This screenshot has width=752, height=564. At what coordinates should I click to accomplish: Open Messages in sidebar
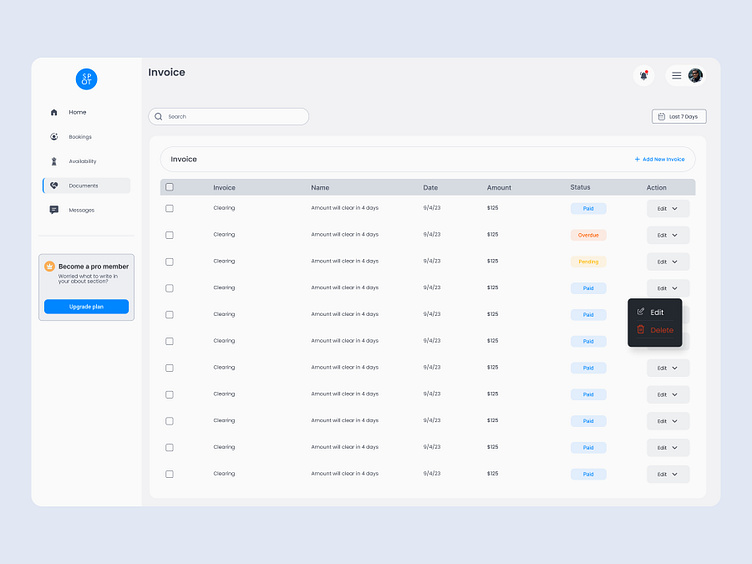[81, 210]
